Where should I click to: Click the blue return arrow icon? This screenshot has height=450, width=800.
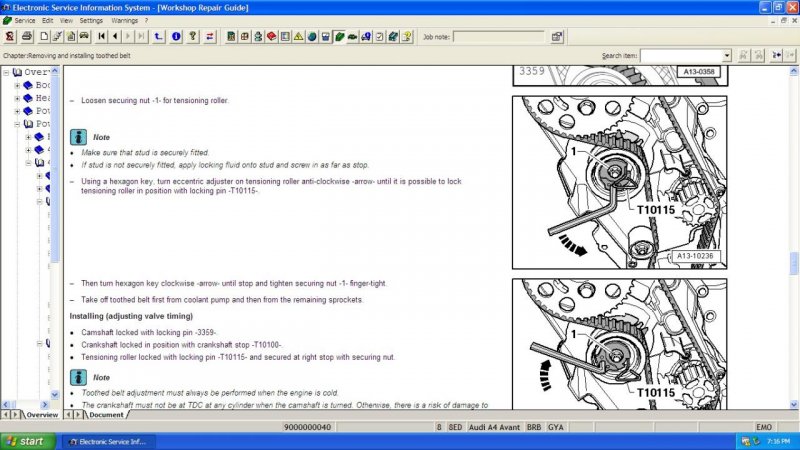point(159,37)
